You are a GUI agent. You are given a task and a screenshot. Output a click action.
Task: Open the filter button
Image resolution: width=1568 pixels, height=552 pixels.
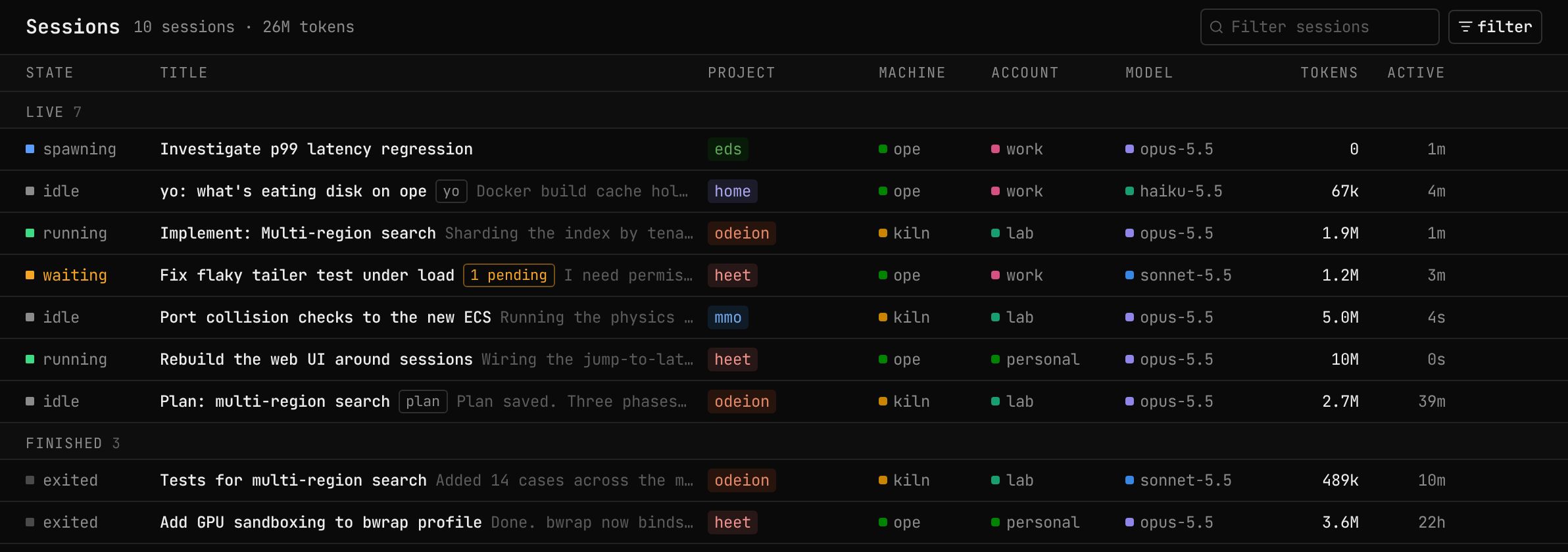[x=1495, y=27]
